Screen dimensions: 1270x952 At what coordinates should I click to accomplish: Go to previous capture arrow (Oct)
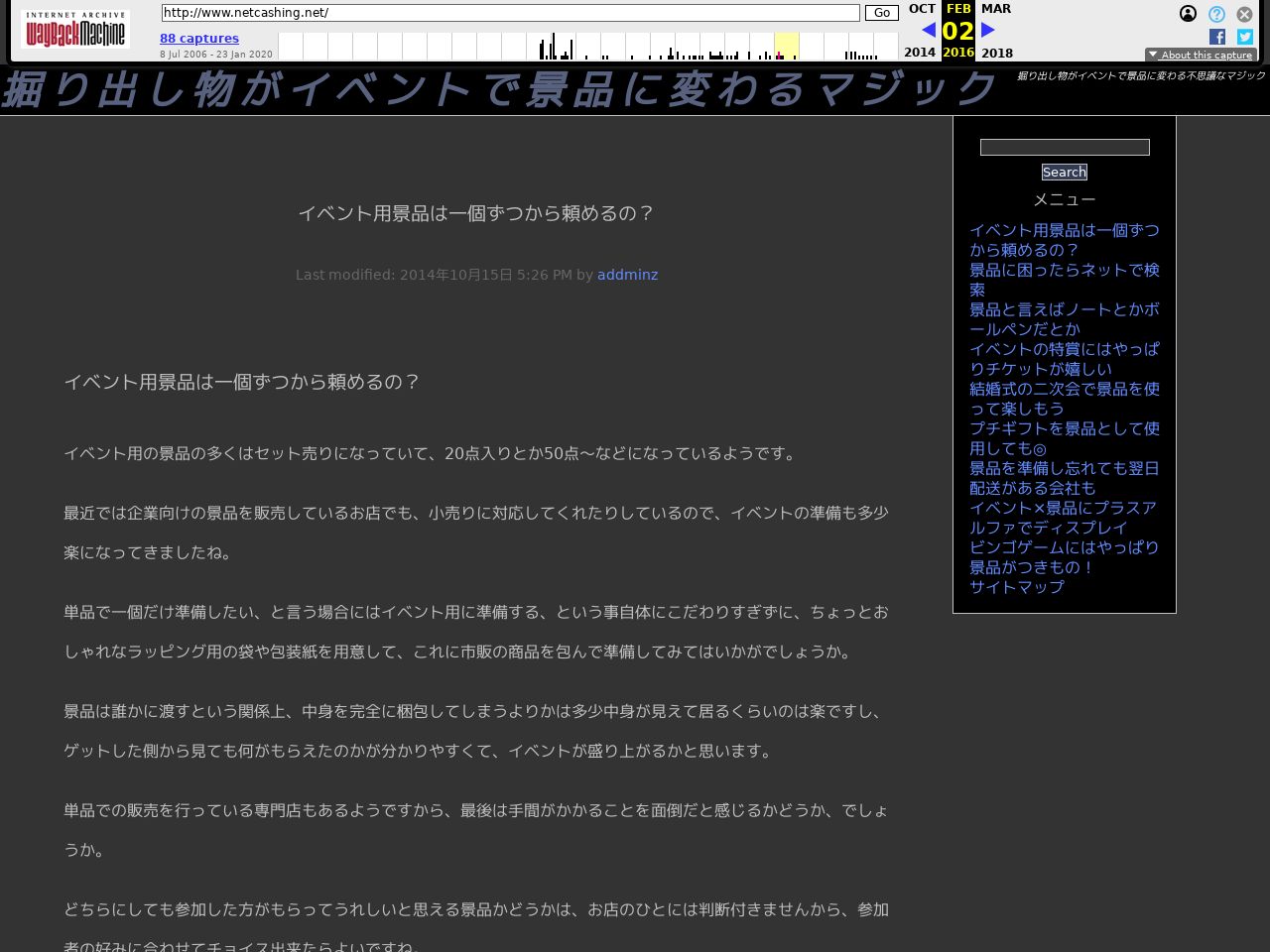click(928, 30)
